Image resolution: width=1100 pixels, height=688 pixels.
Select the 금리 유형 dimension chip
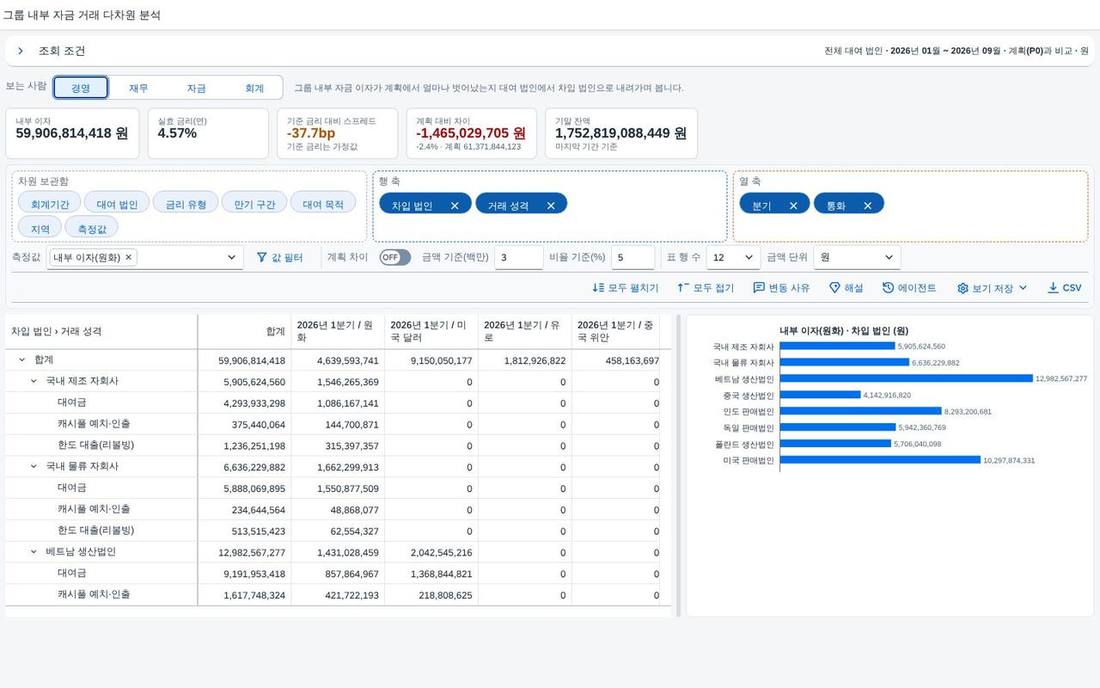click(186, 204)
